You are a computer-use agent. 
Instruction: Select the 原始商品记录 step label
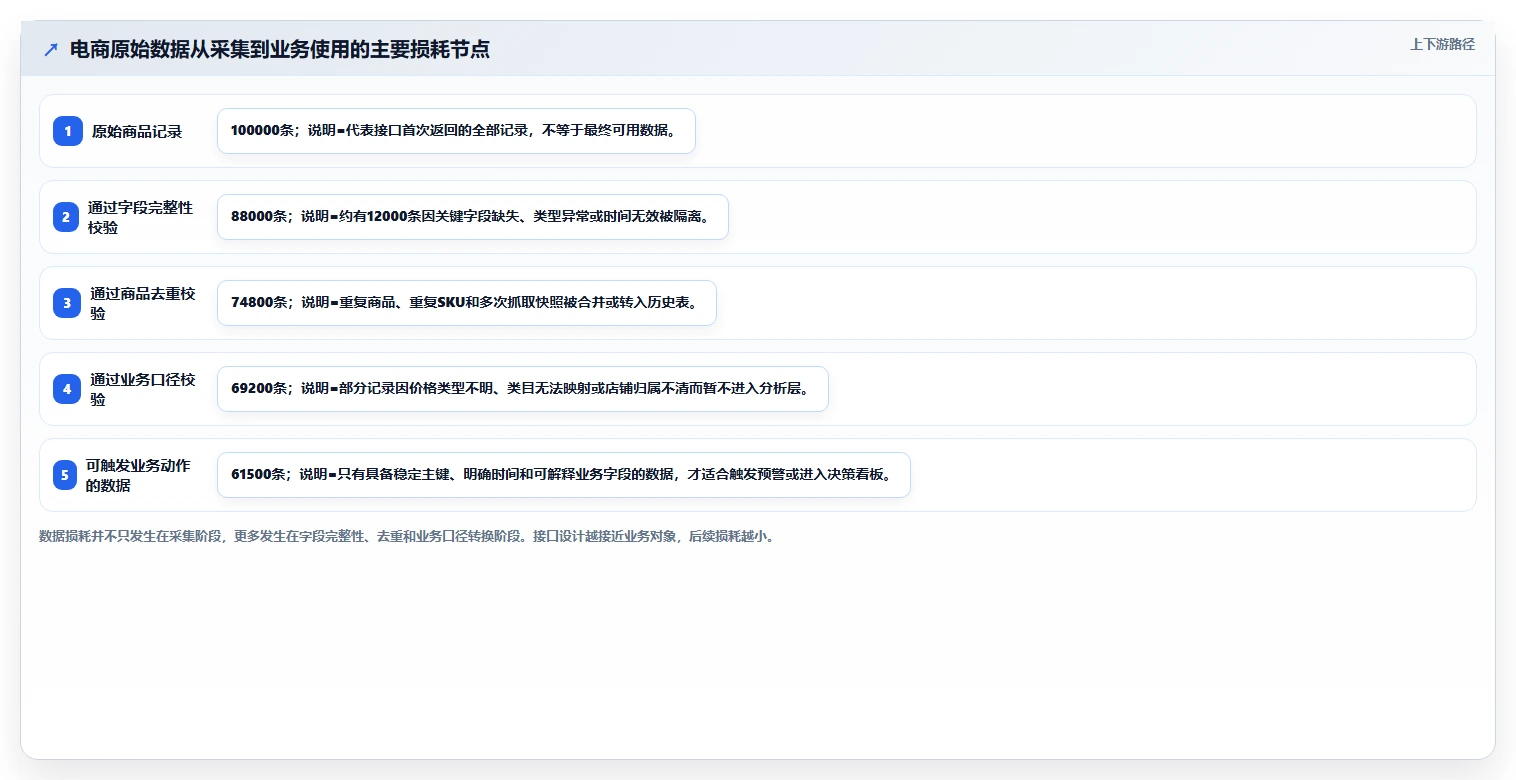137,131
